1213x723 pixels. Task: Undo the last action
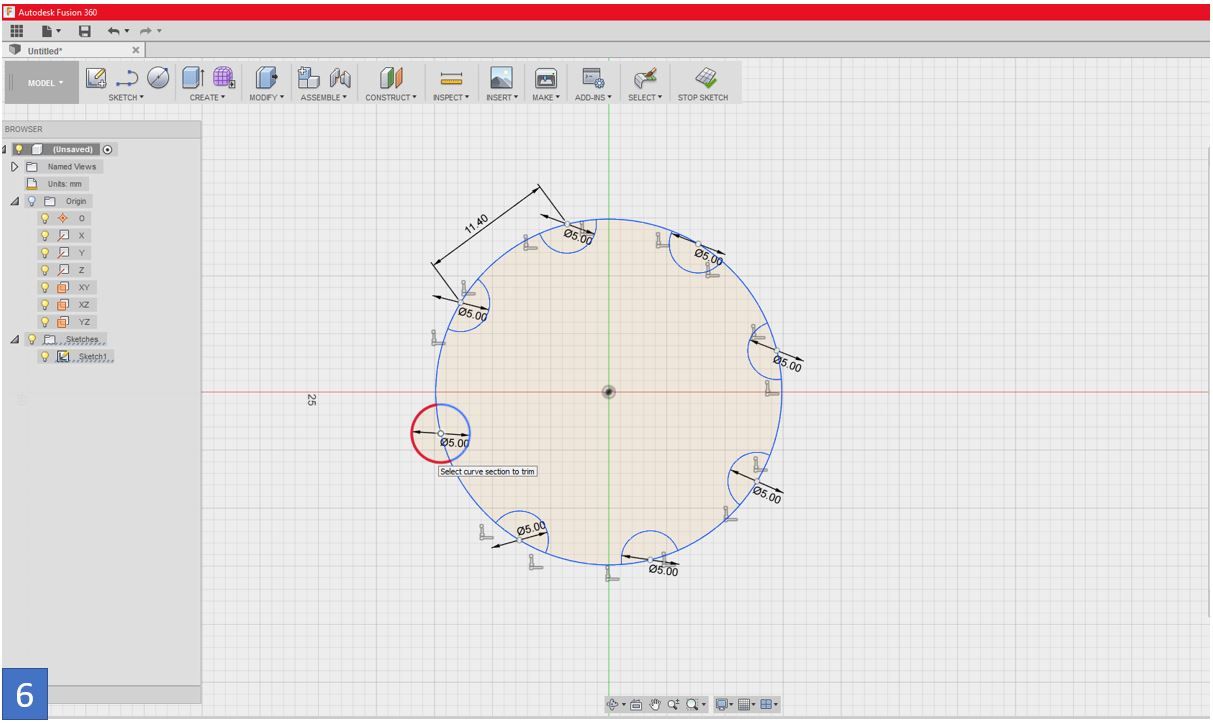pos(113,31)
